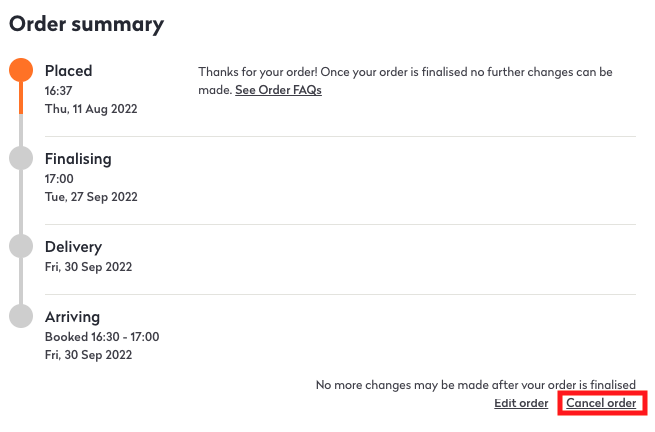The width and height of the screenshot is (655, 432).
Task: Click the Placed stage label
Action: [68, 71]
